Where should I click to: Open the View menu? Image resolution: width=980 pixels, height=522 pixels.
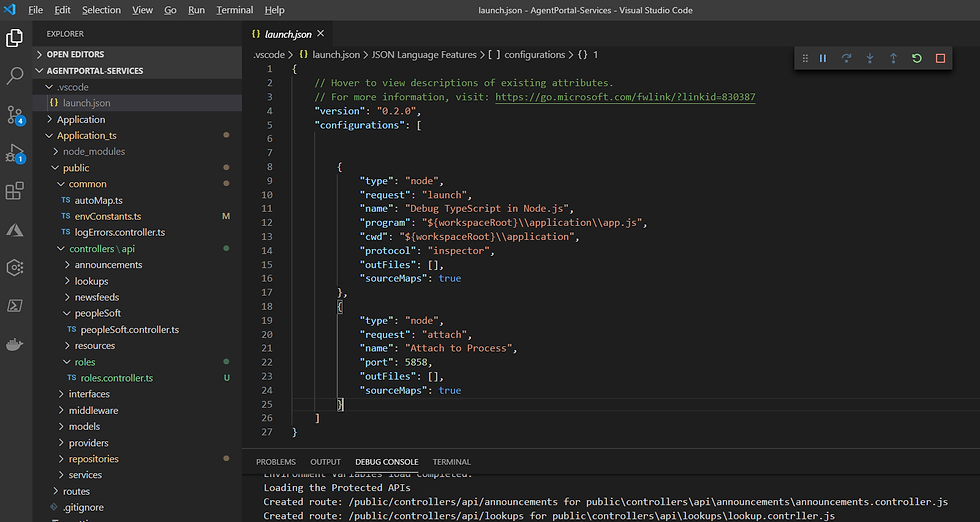click(142, 10)
